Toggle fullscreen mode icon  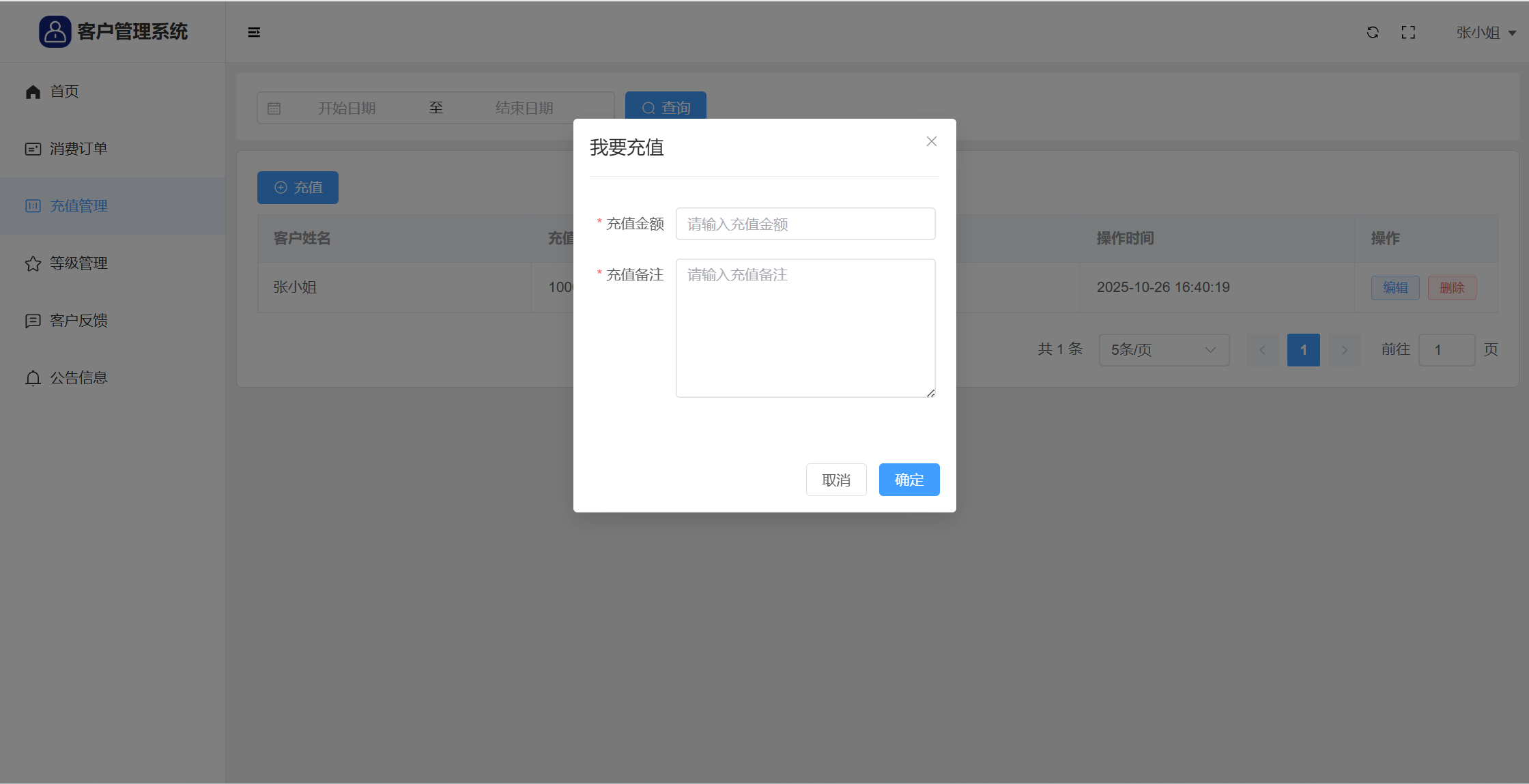tap(1408, 32)
